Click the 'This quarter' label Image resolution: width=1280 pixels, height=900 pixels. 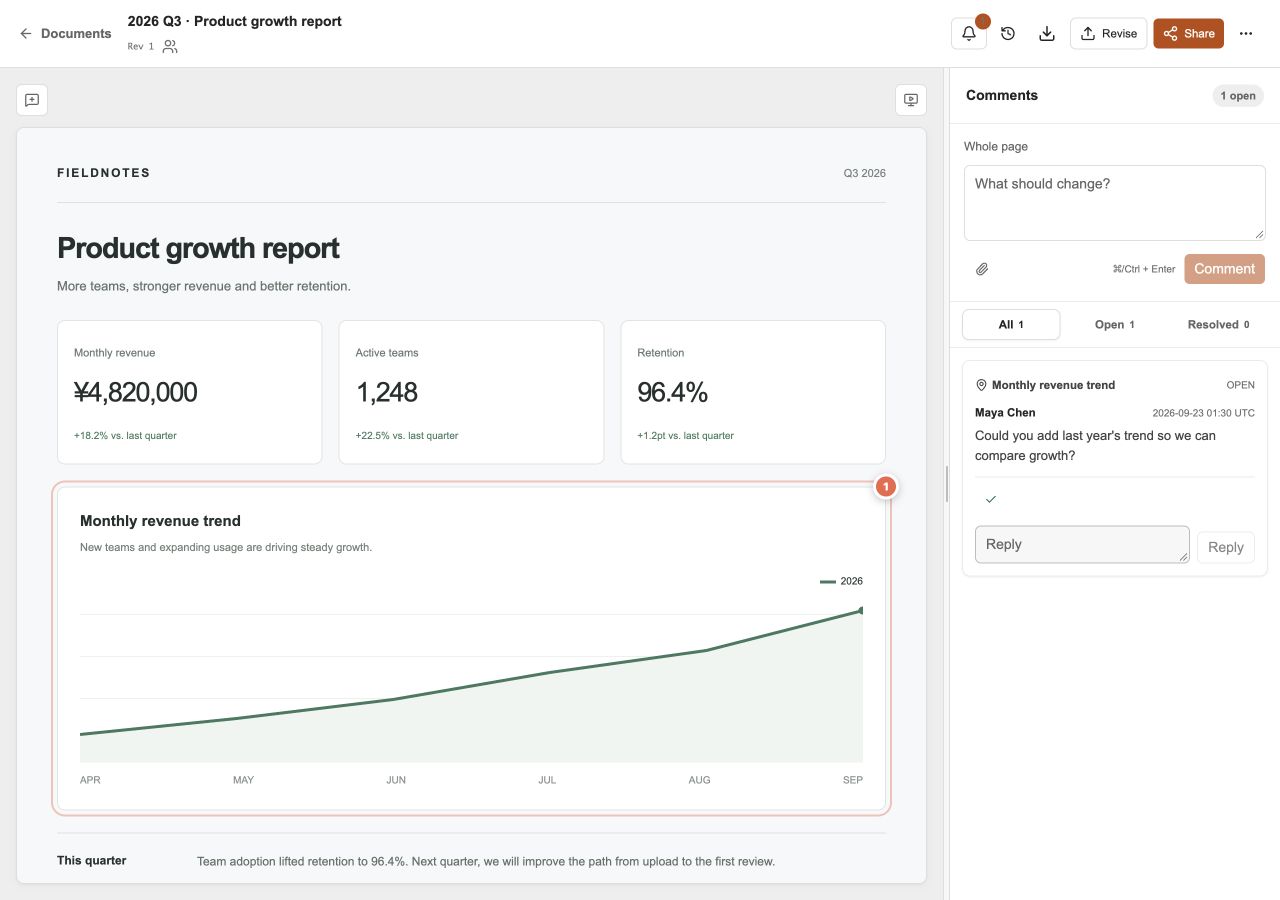coord(92,861)
